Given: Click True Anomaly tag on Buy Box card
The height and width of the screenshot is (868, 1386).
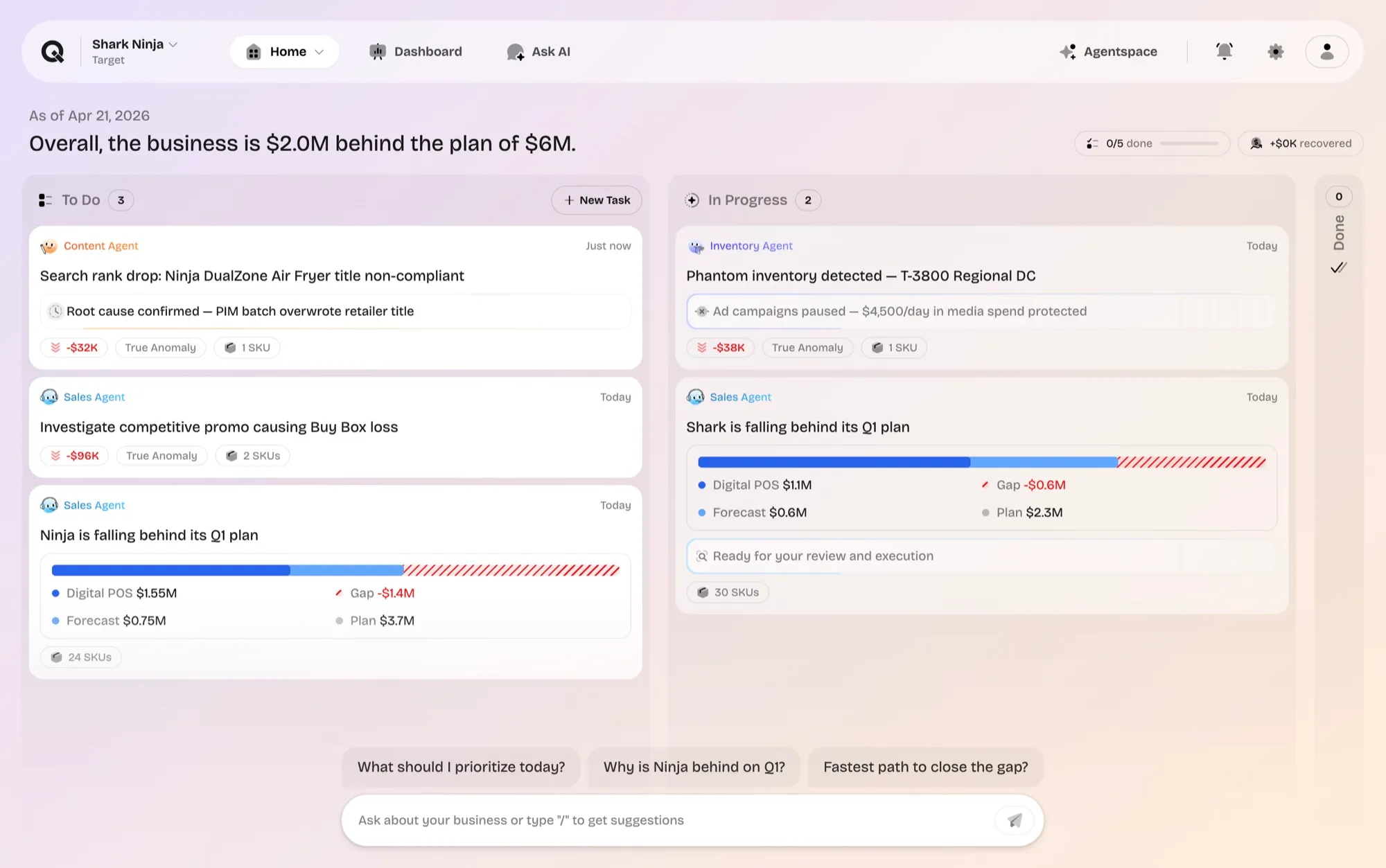Looking at the screenshot, I should (161, 456).
